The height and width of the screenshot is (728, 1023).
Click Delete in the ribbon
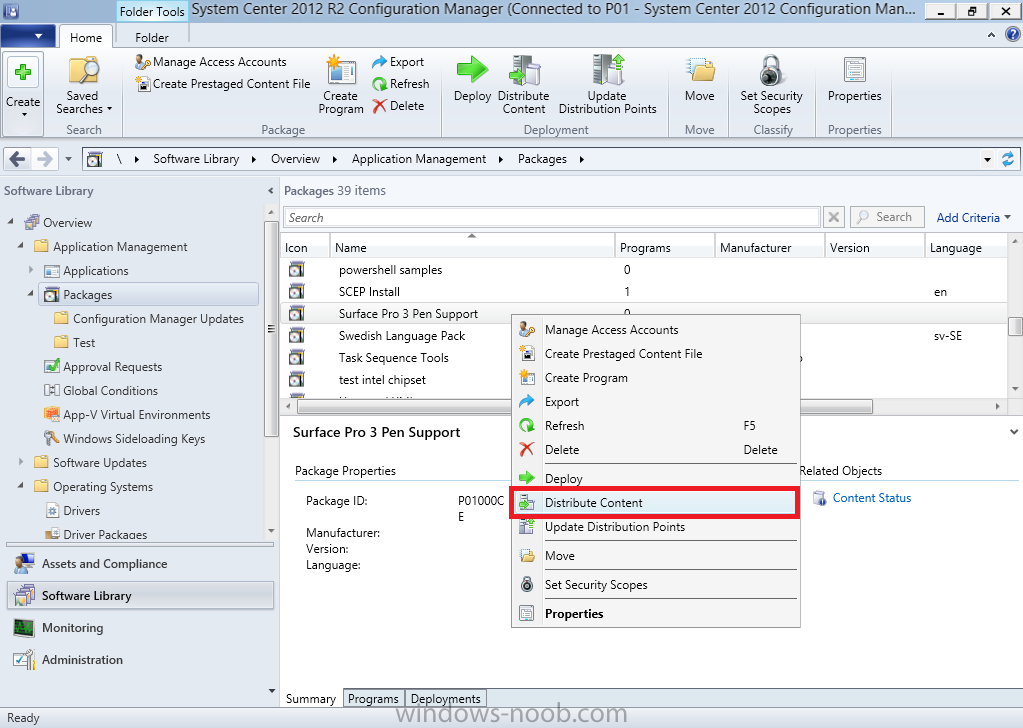[398, 106]
